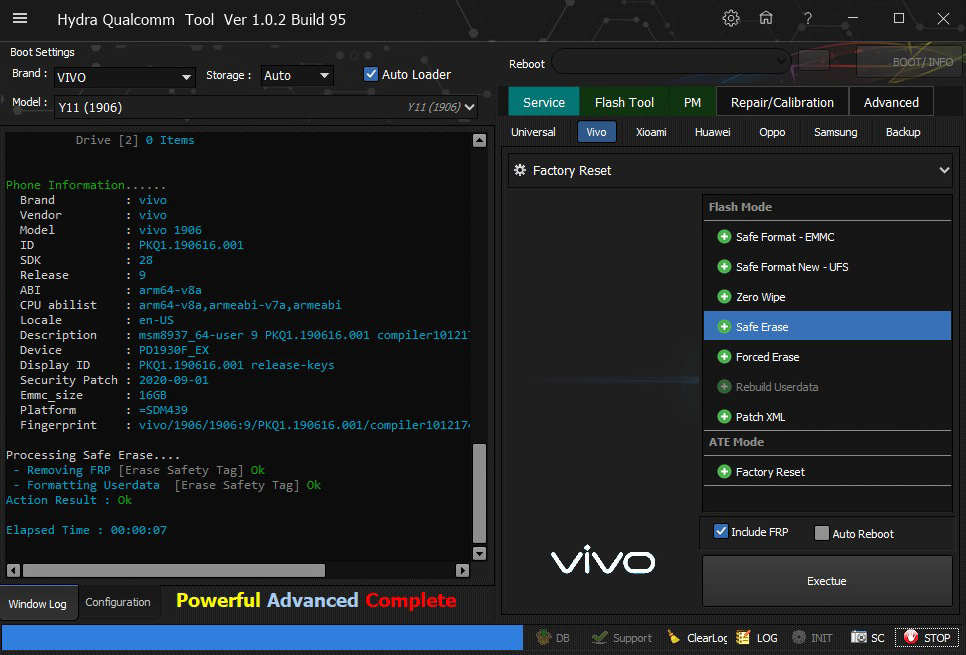966x655 pixels.
Task: Open the Advanced tab
Action: click(891, 102)
